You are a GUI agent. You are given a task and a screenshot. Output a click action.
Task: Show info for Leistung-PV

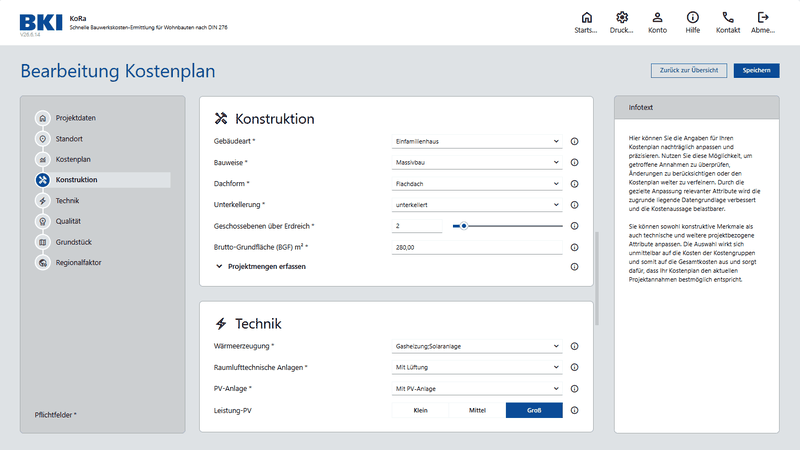click(x=574, y=410)
